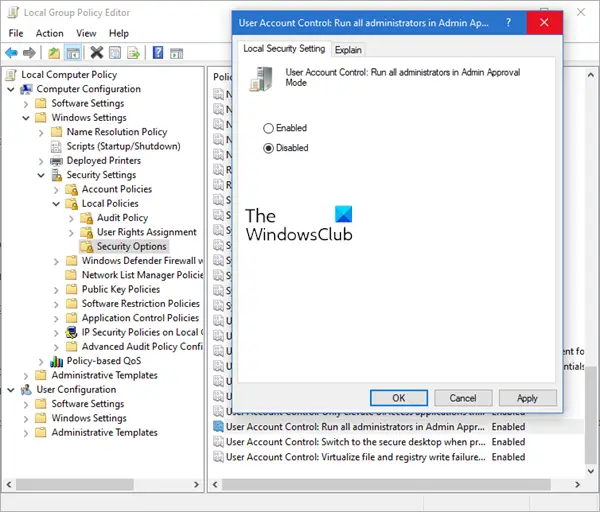Click the Back arrow toolbar icon
Image resolution: width=600 pixels, height=512 pixels.
click(x=11, y=53)
